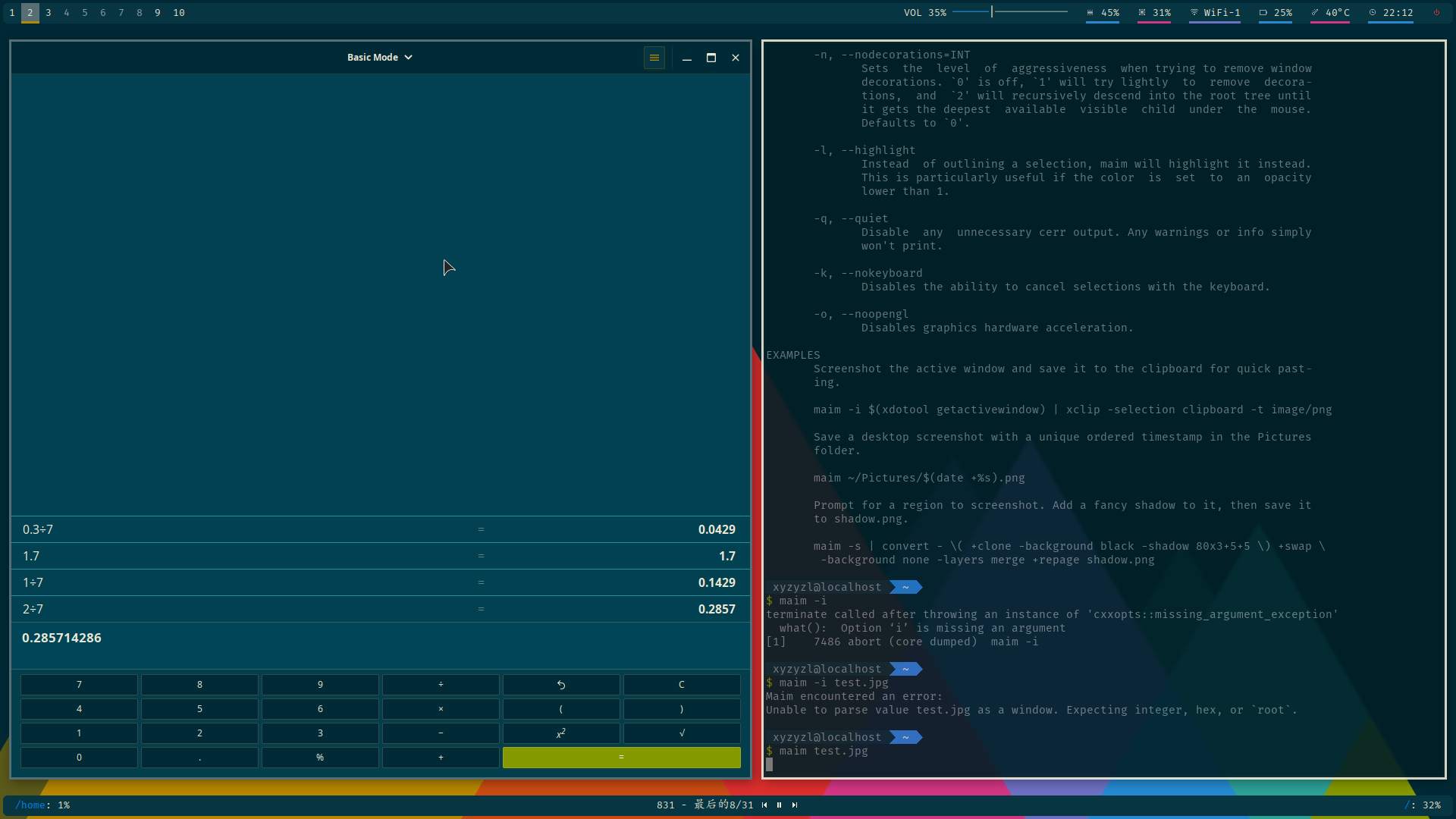Open the calculator hamburger menu
1456x819 pixels.
click(x=654, y=58)
